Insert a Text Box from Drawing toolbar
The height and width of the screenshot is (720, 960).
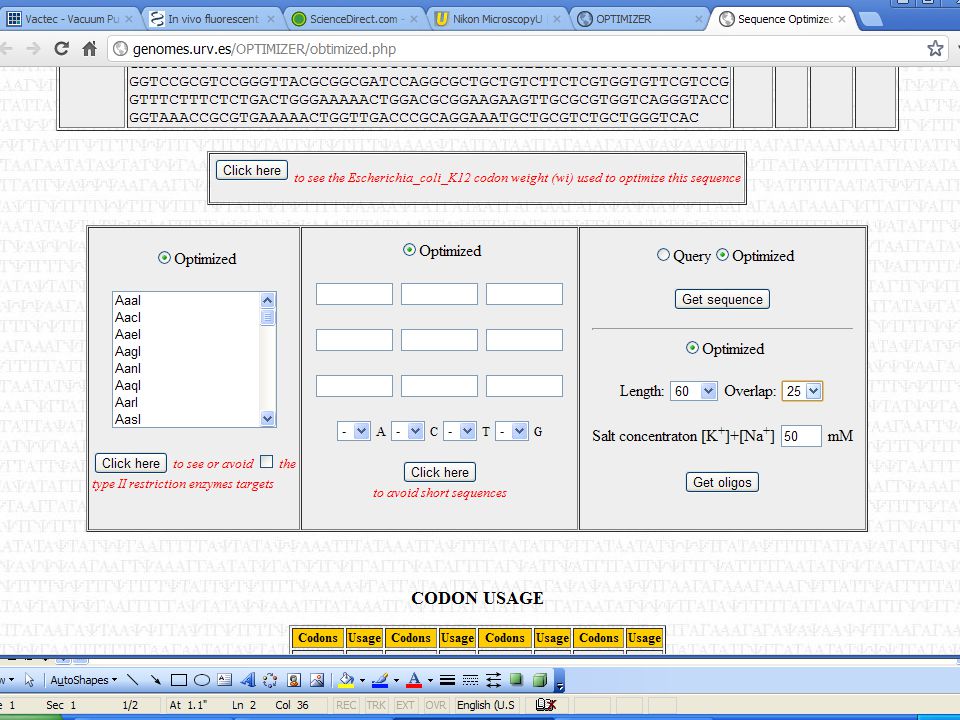pyautogui.click(x=225, y=680)
